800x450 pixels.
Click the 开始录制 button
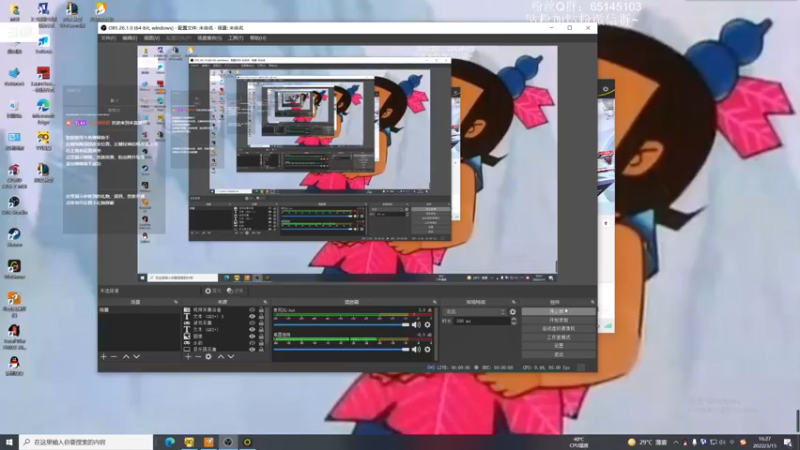(x=558, y=320)
